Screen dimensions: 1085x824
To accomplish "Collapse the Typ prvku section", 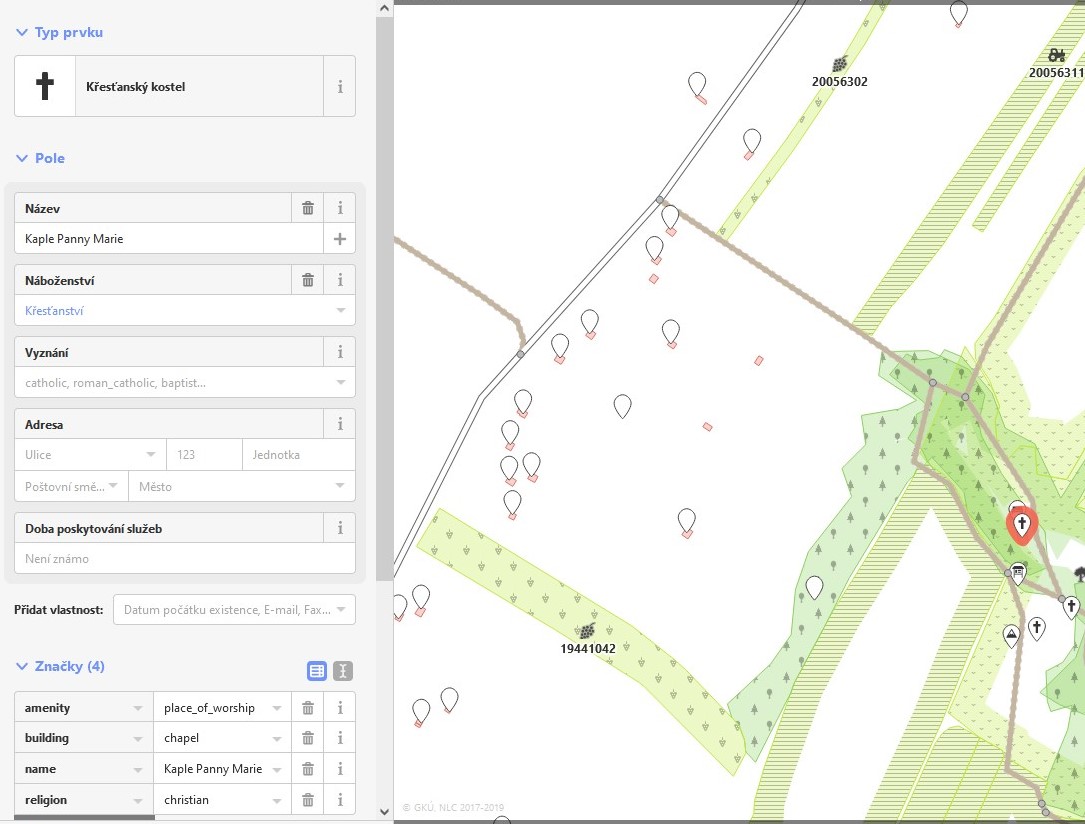I will click(x=22, y=33).
